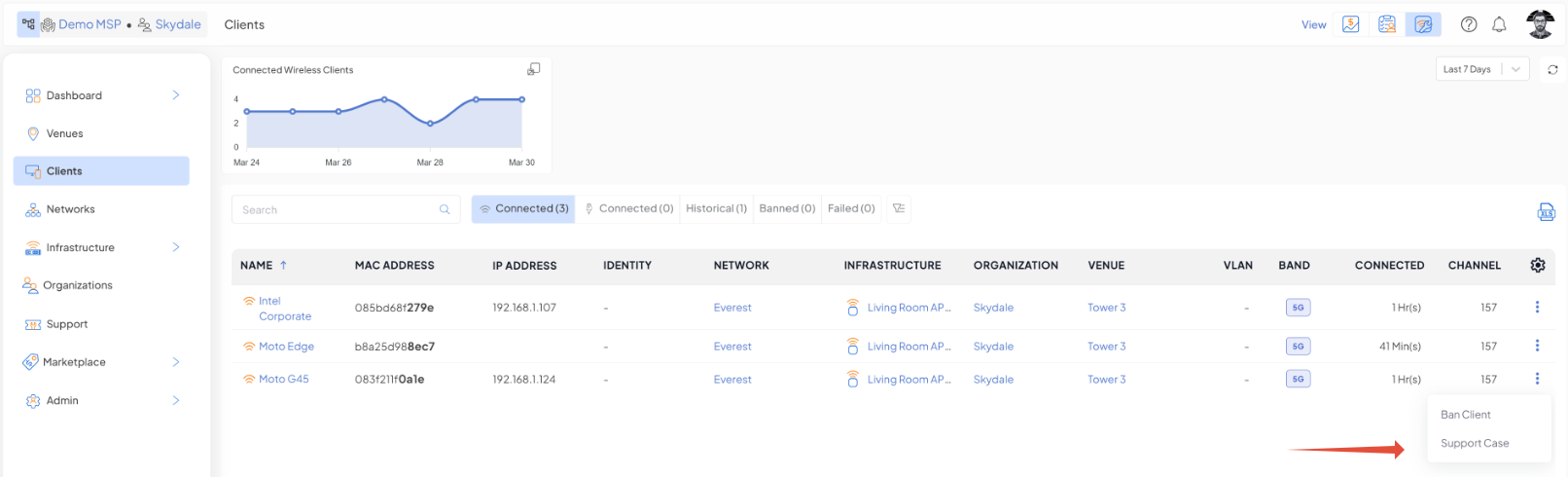Screen dimensions: 1568x477
Task: Open Support in the sidebar
Action: 67,324
